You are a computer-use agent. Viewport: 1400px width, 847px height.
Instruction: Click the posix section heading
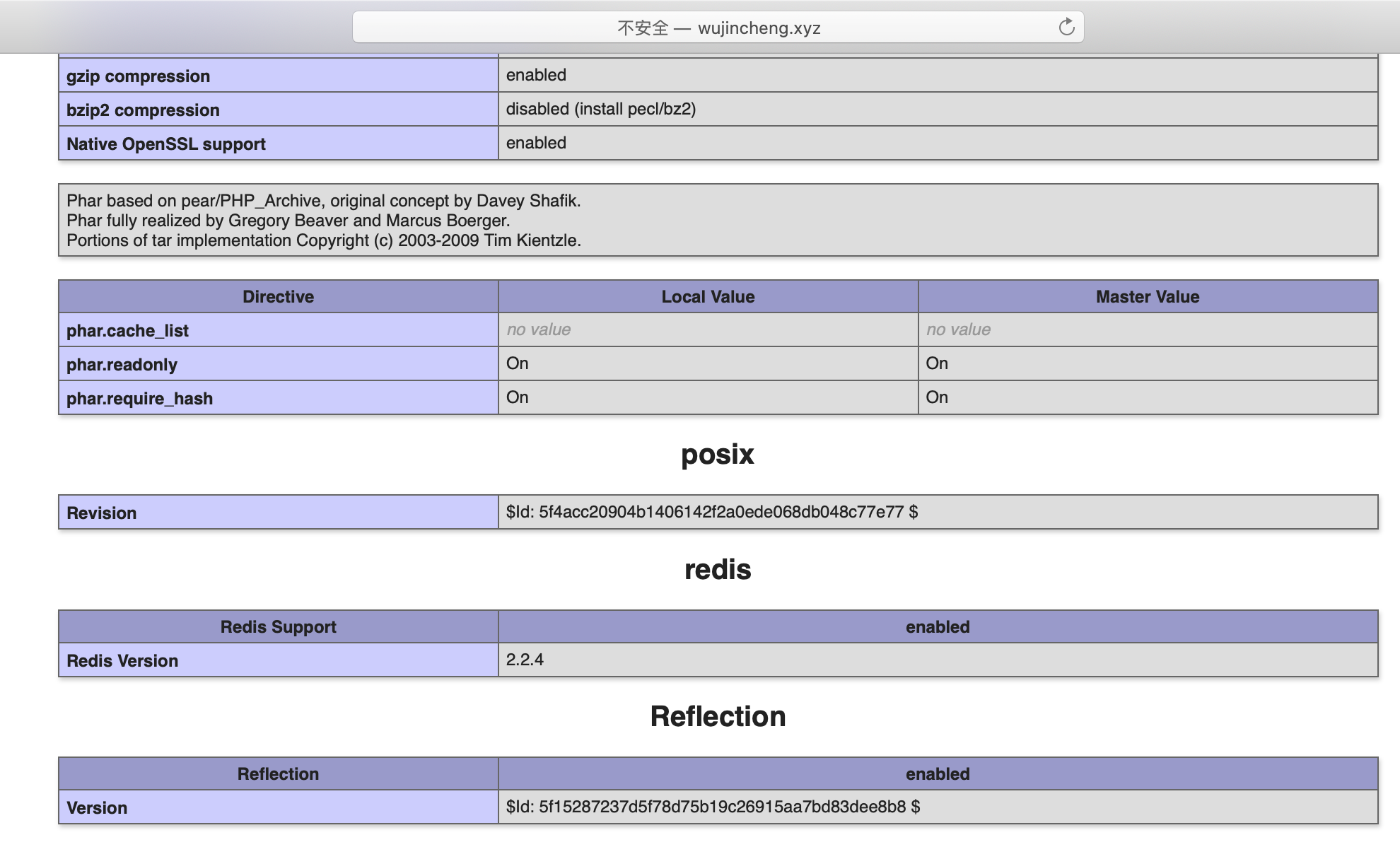[x=717, y=455]
